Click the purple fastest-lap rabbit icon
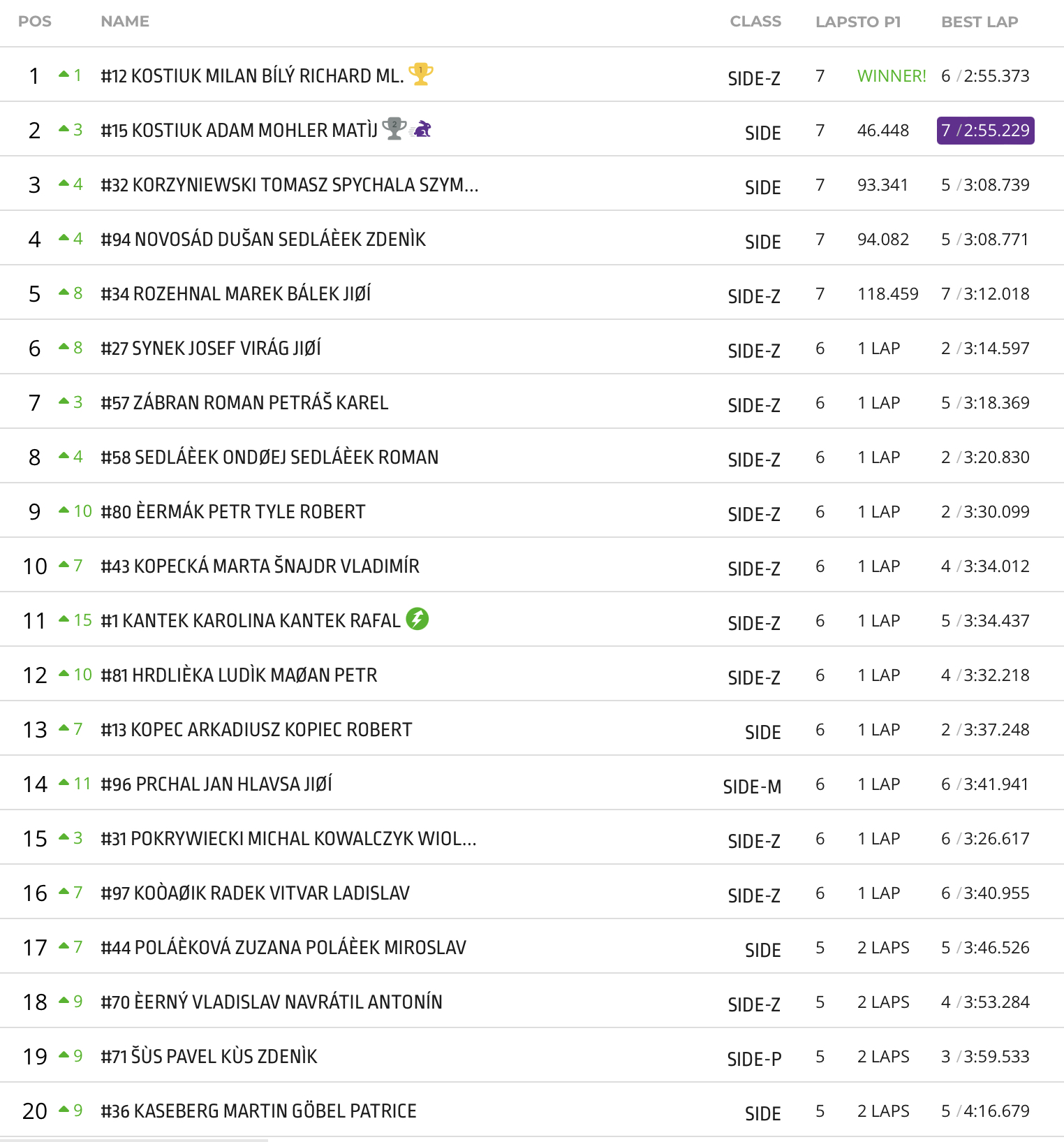This screenshot has height=1142, width=1064. [x=422, y=129]
